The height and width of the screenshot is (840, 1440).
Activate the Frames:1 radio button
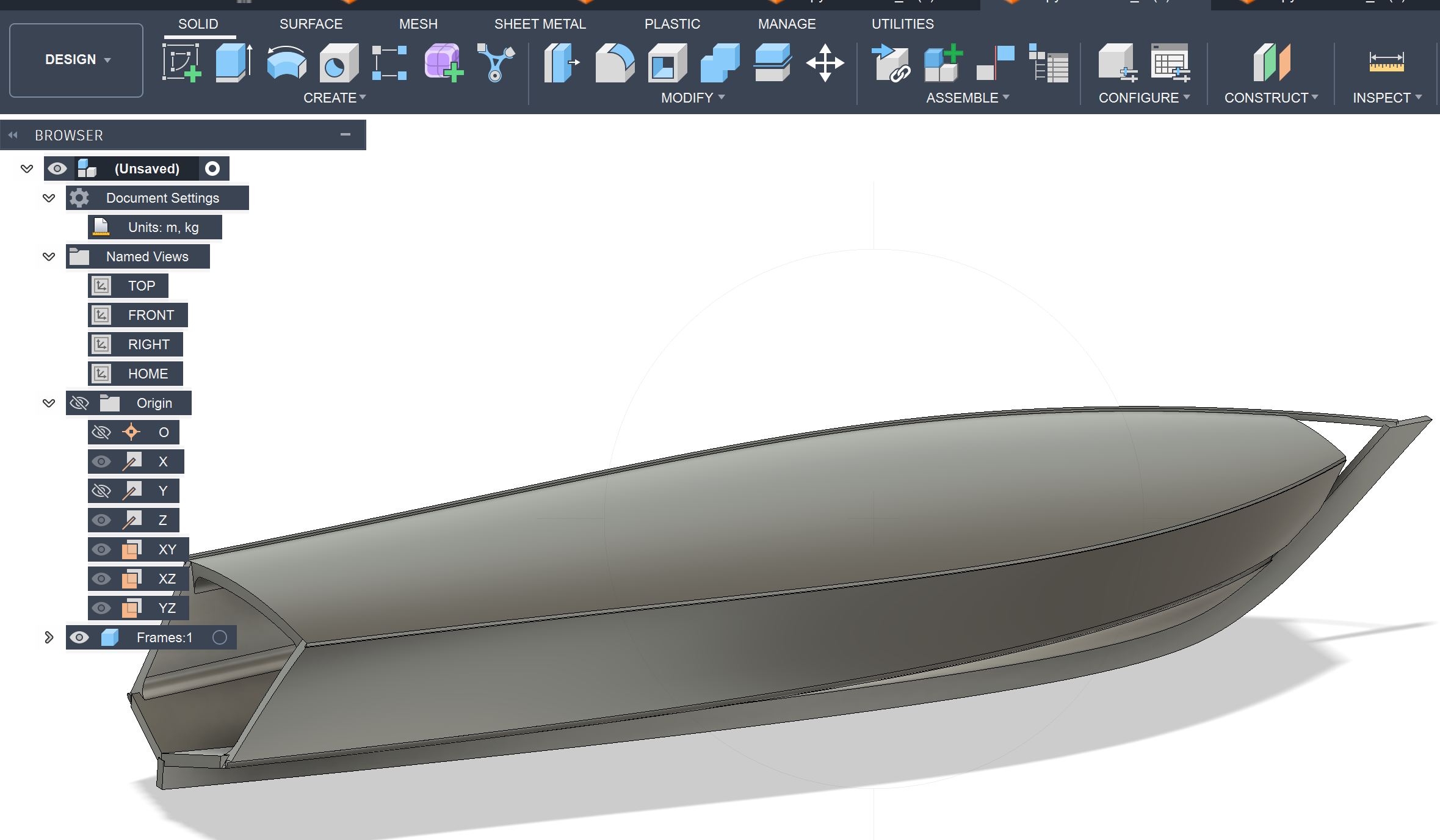click(x=220, y=637)
